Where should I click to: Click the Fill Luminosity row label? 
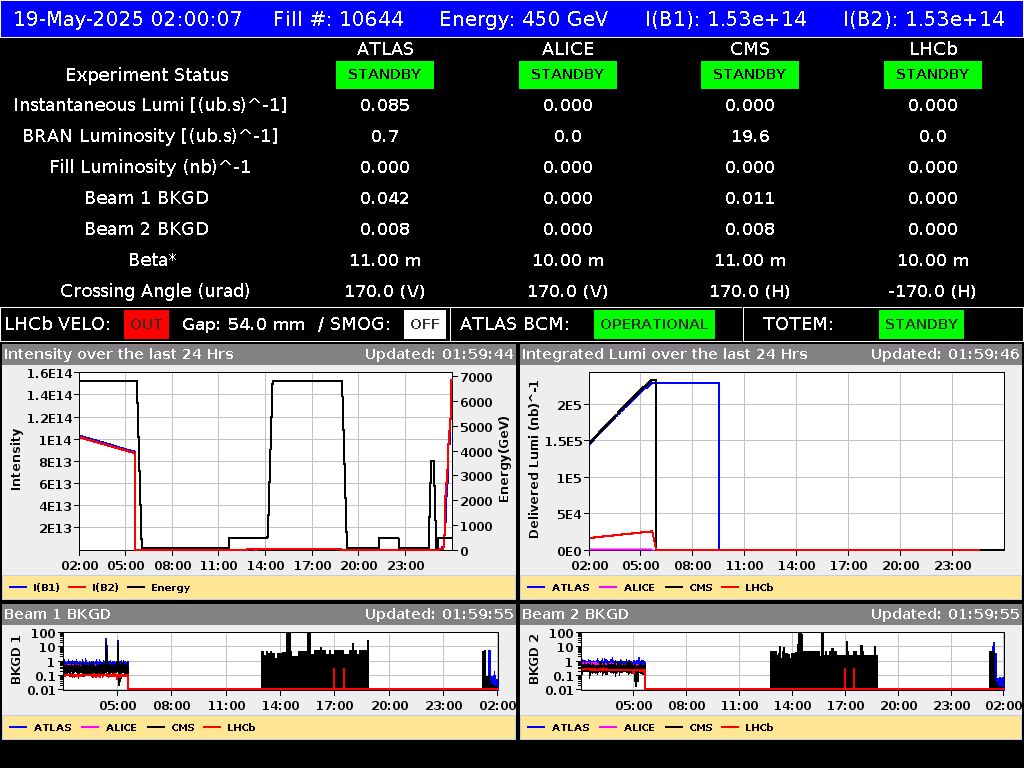click(150, 167)
